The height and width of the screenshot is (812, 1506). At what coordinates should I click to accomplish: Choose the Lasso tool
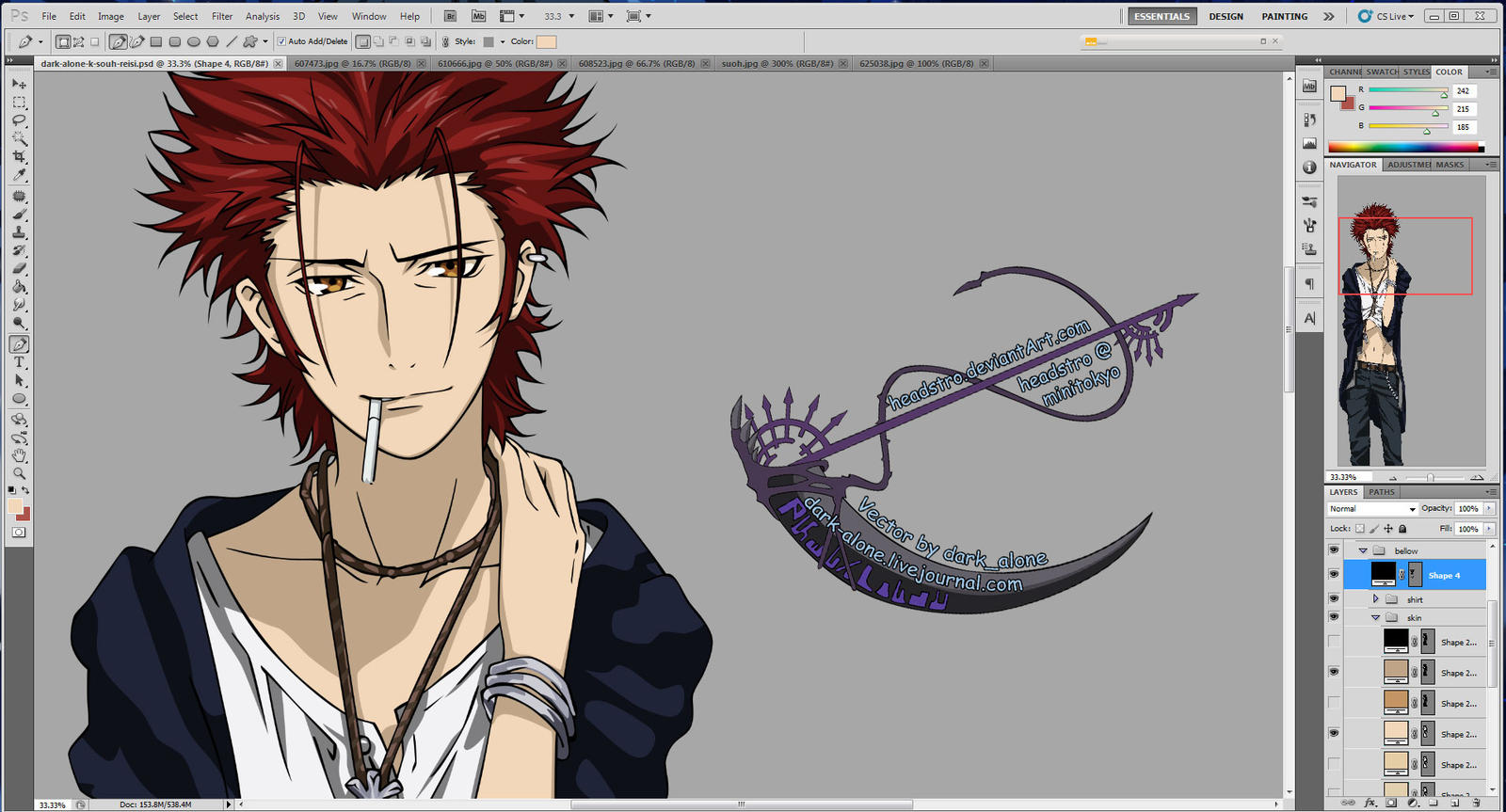(x=19, y=120)
